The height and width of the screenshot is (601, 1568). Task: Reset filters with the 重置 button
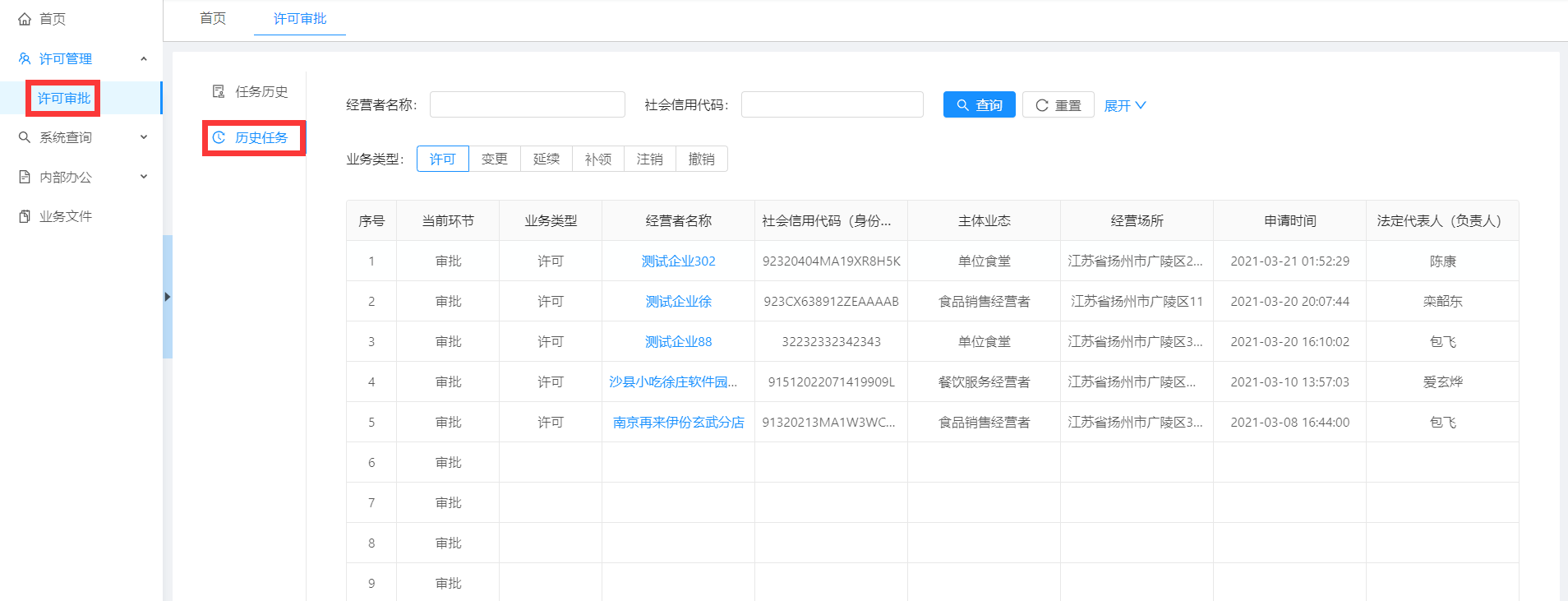[1058, 105]
